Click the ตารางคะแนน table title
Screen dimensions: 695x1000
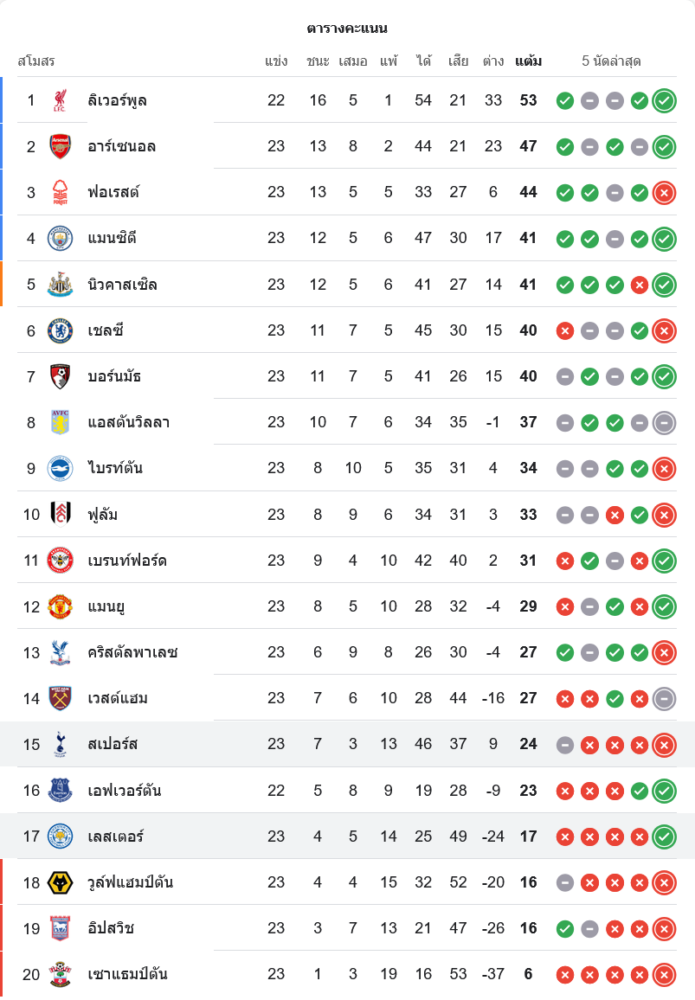point(347,28)
